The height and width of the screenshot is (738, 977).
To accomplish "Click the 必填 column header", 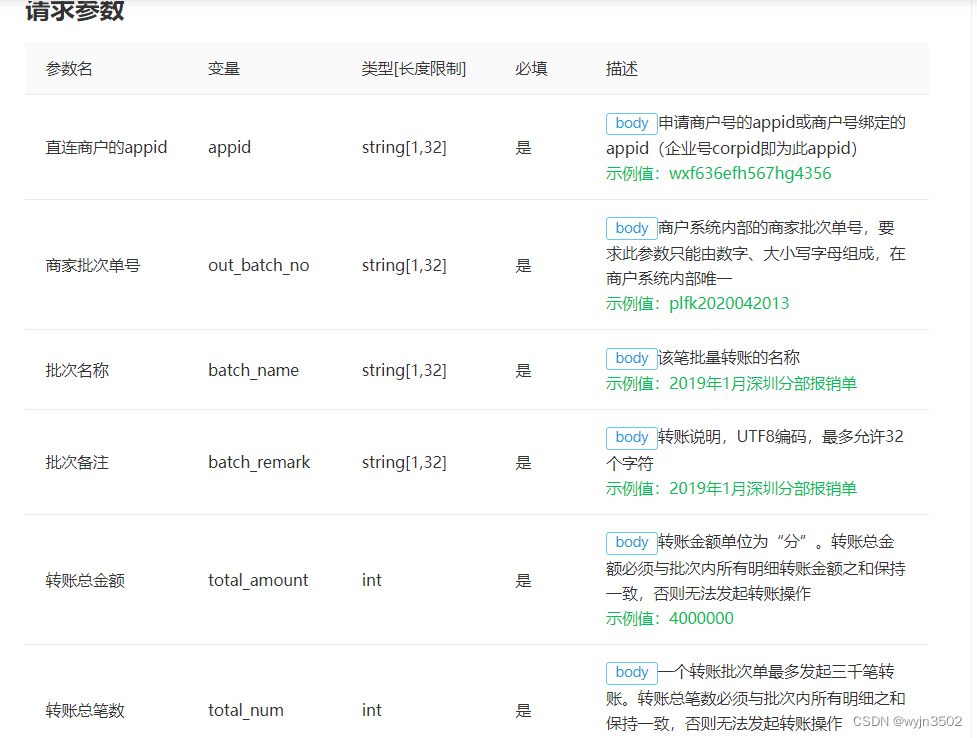I will (531, 69).
